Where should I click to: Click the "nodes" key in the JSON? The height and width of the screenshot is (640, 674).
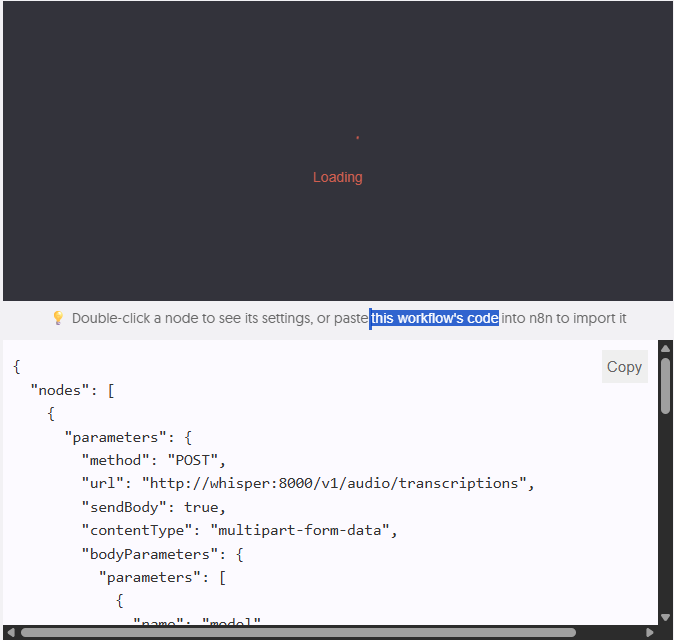tap(59, 390)
